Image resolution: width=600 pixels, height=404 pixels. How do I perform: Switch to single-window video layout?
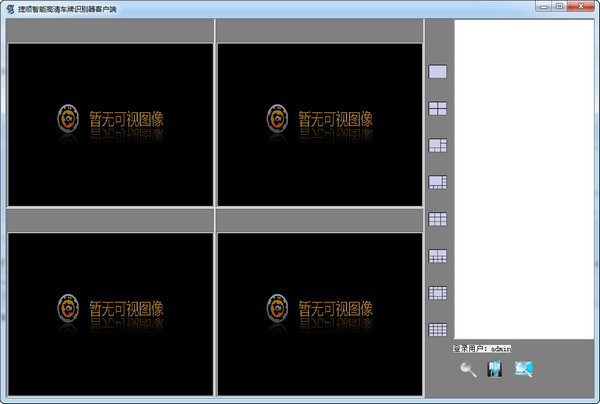point(437,72)
